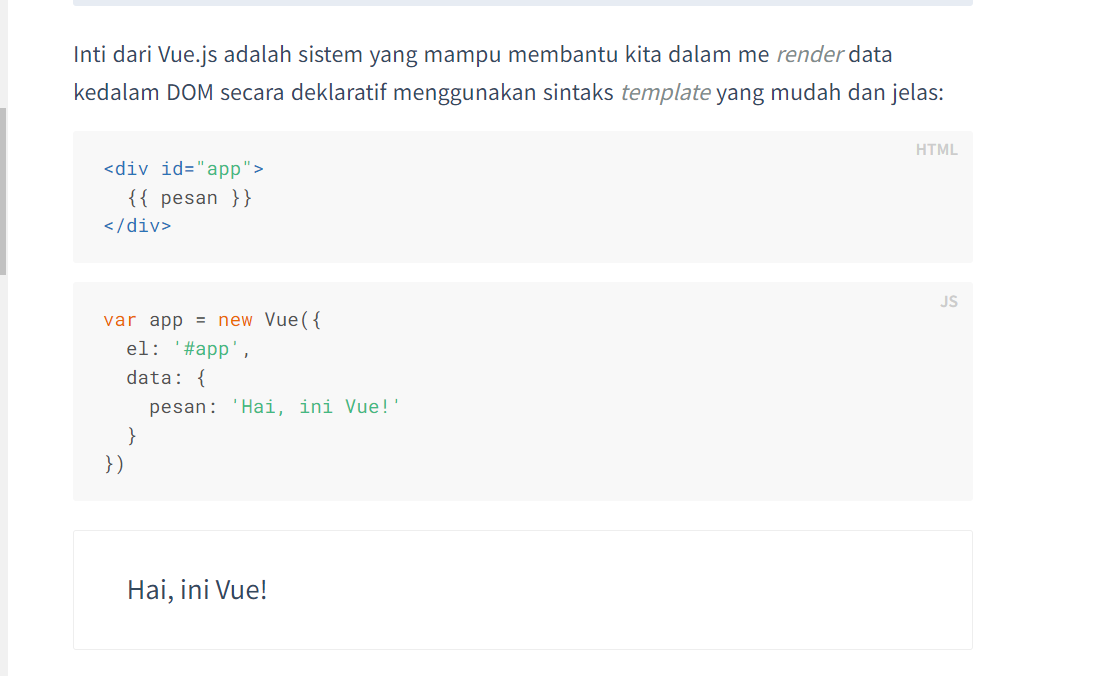Click the rendered "Hai, ini Vue!" output text
This screenshot has width=1112, height=676.
tap(197, 590)
